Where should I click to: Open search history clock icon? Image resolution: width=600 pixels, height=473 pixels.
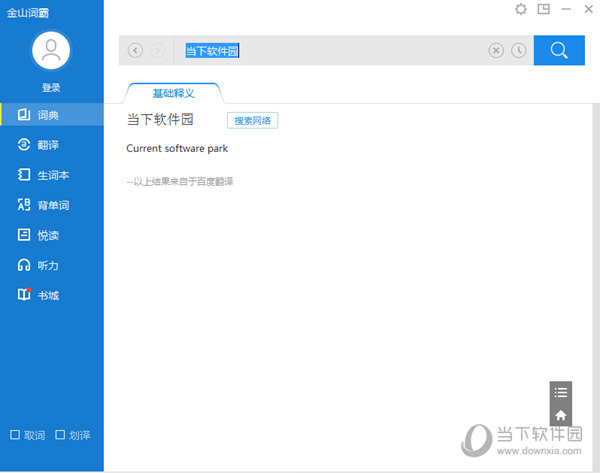coord(519,50)
